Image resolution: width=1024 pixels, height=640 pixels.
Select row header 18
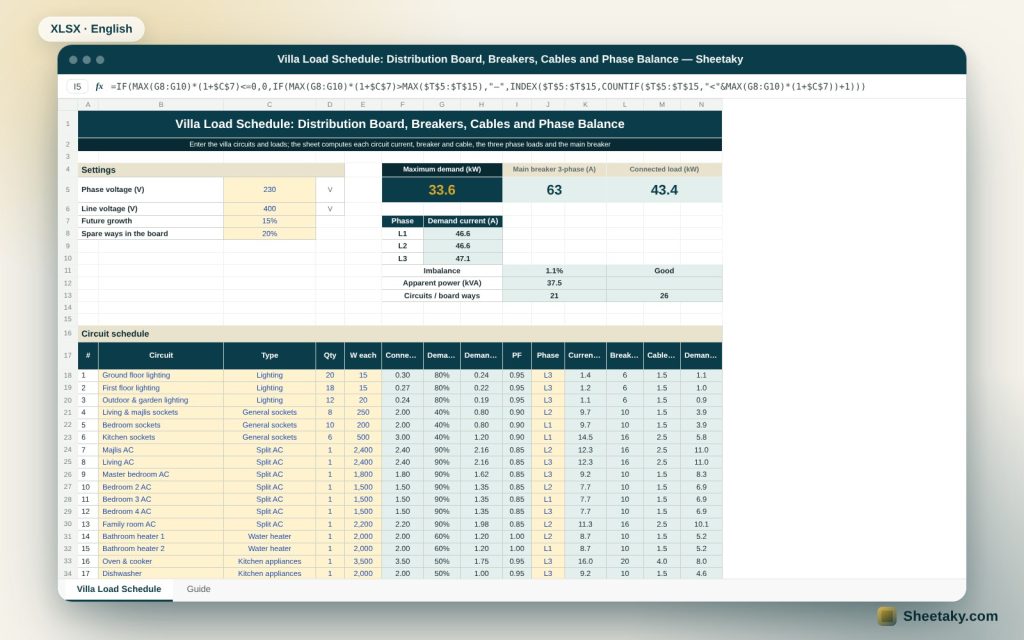click(67, 376)
